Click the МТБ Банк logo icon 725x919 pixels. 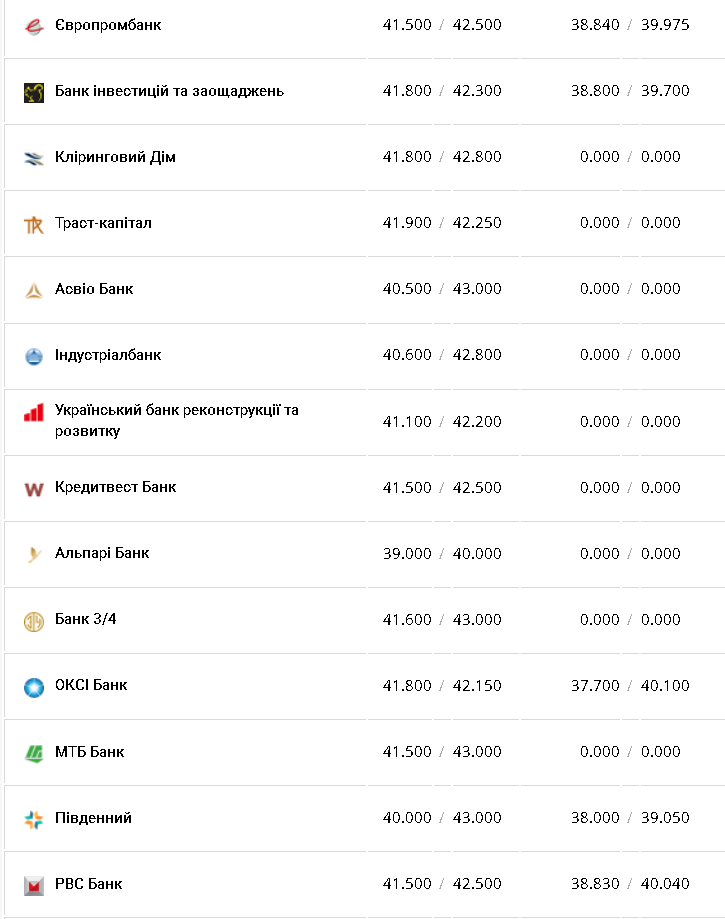pos(34,753)
